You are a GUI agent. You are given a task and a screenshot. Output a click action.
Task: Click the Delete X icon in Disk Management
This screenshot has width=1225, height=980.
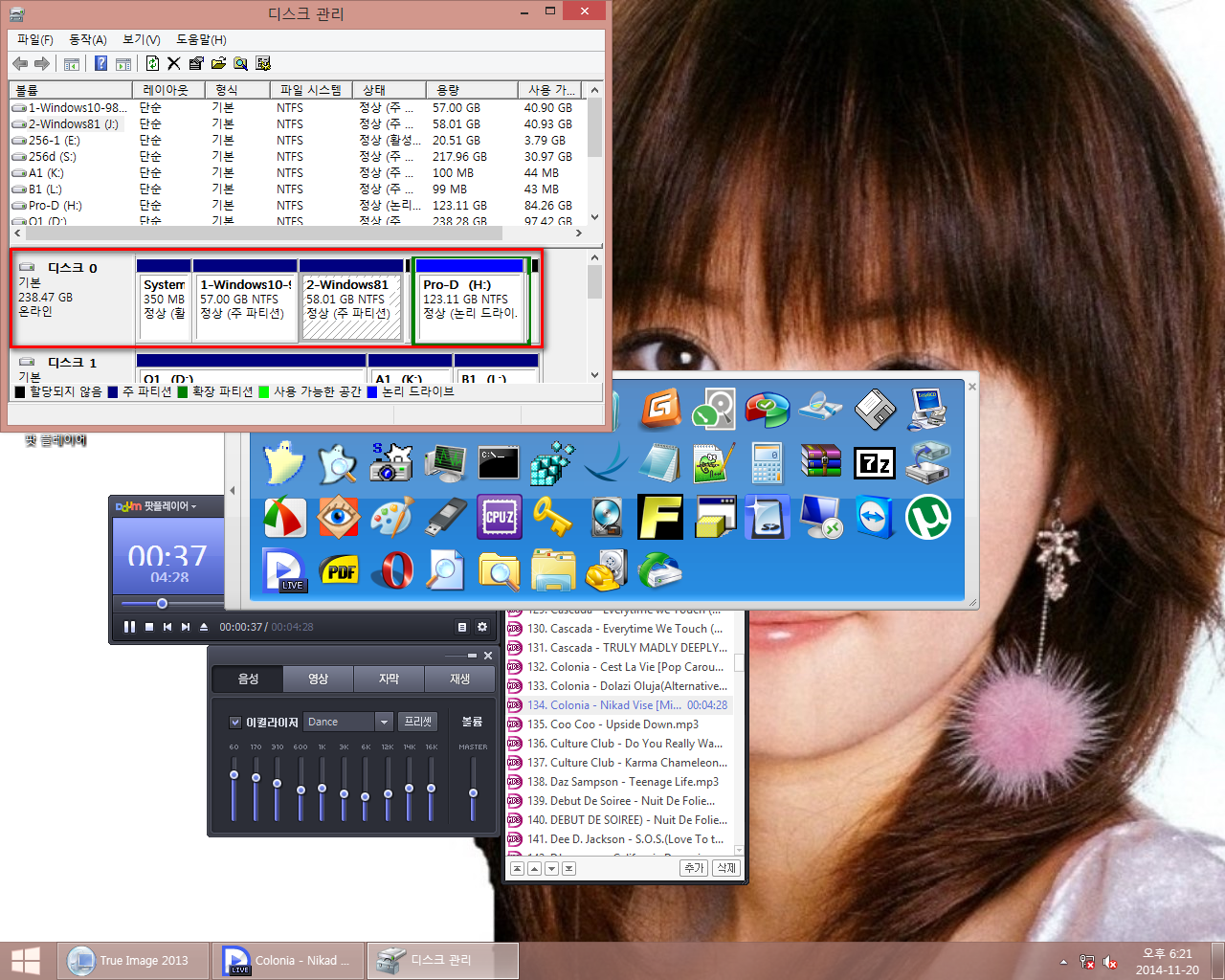click(x=173, y=63)
